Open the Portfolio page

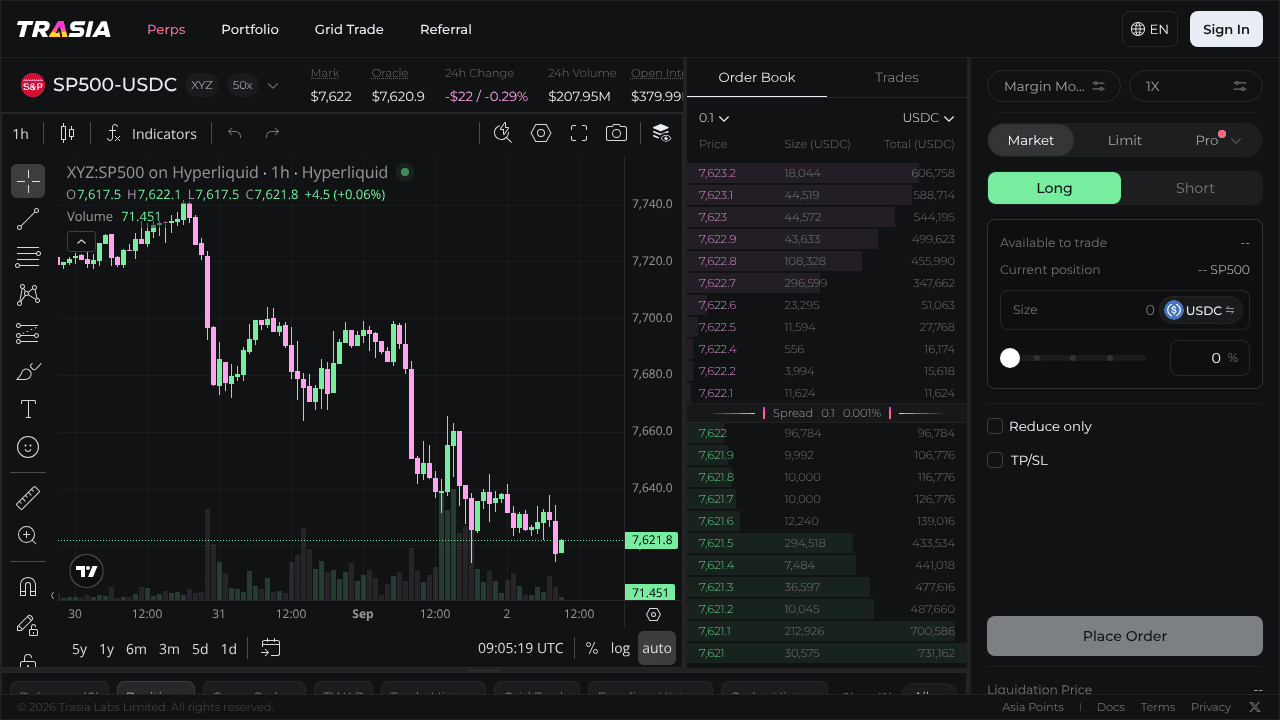250,29
